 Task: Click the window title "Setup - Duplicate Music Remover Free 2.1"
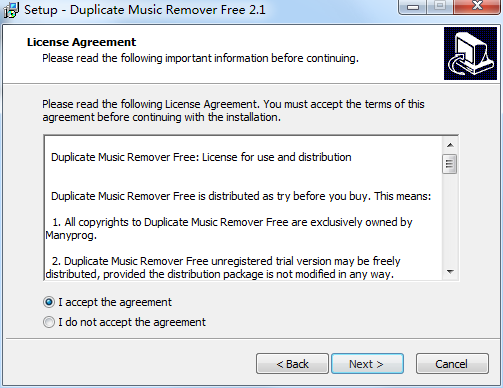point(145,10)
